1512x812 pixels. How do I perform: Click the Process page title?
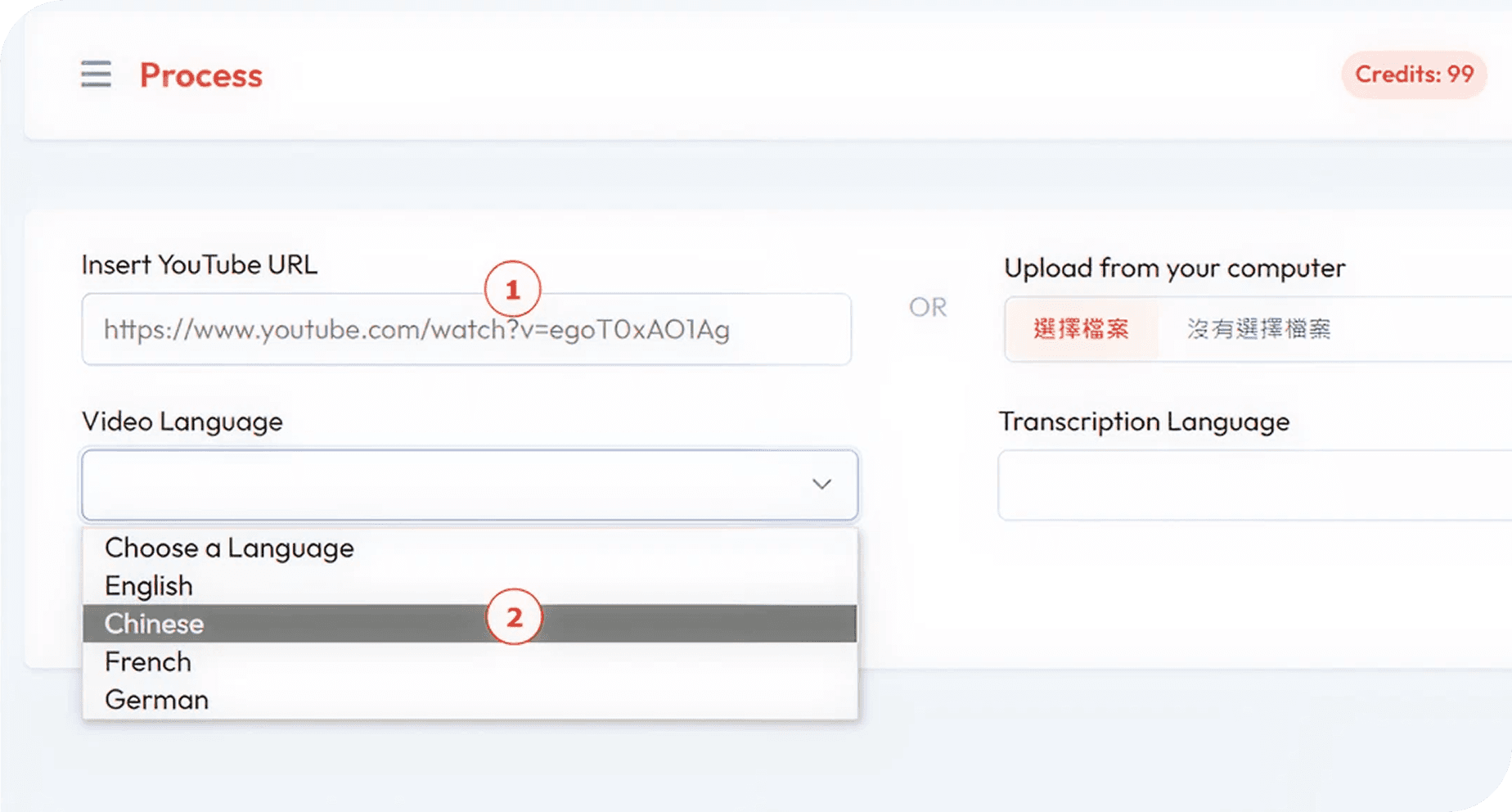click(201, 75)
